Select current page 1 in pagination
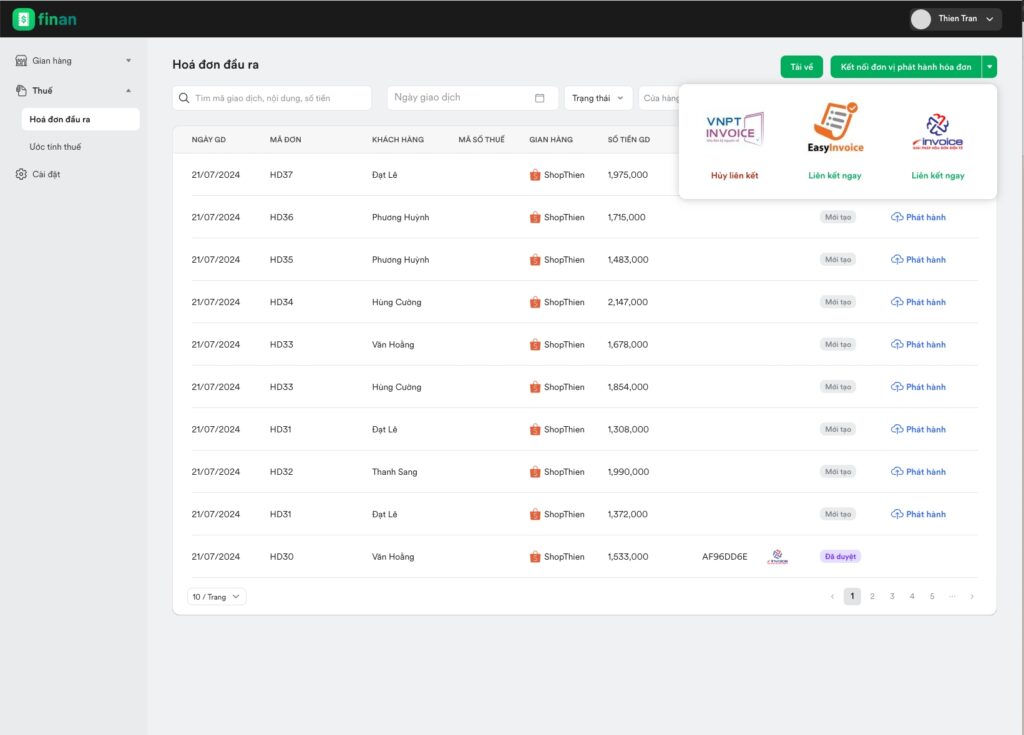The height and width of the screenshot is (735, 1024). (852, 596)
